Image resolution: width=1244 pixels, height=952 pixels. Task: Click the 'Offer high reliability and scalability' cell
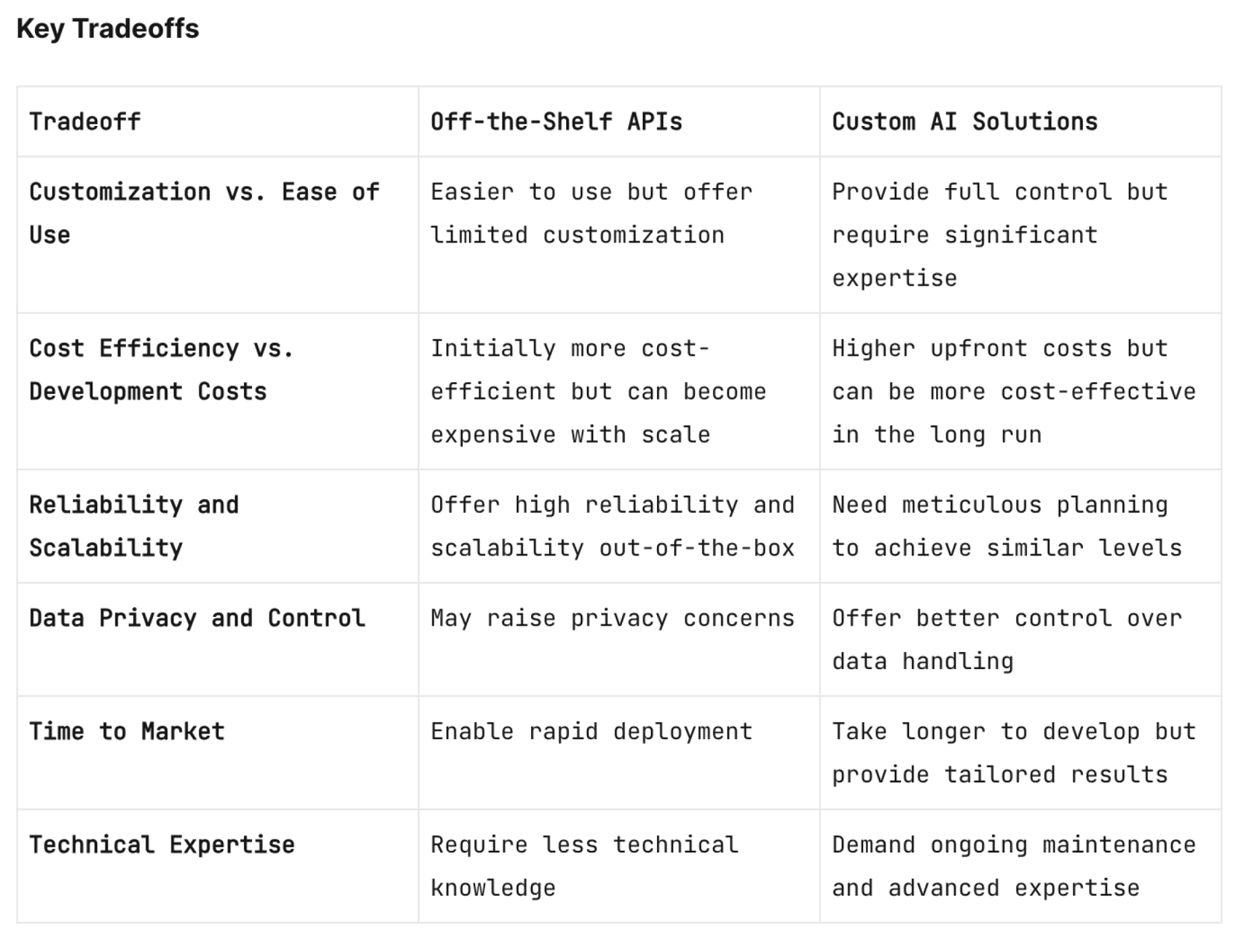point(619,526)
